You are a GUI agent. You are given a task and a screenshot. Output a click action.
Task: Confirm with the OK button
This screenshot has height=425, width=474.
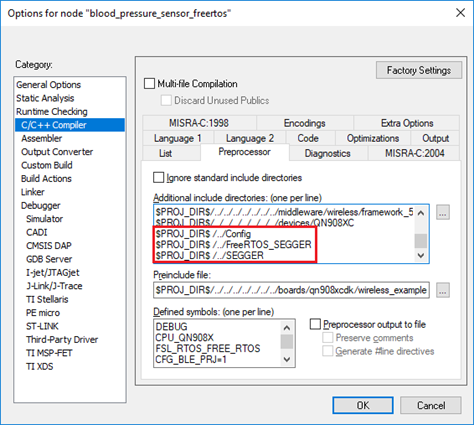coord(363,405)
